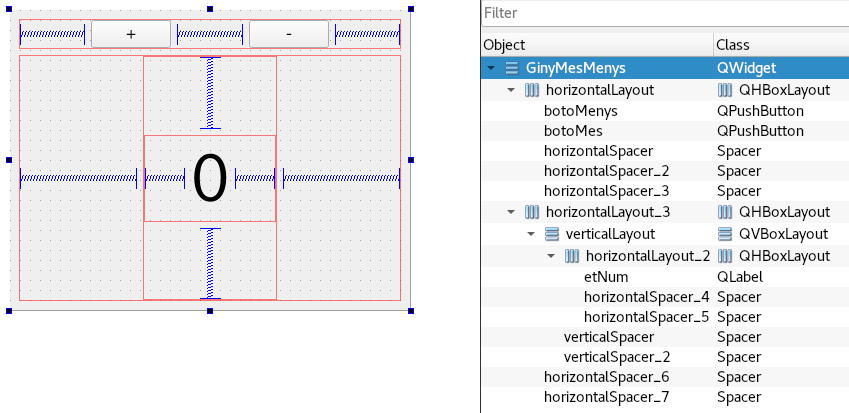Select the label showing 0 on the canvas
Screen dimensions: 849x413
tap(210, 179)
